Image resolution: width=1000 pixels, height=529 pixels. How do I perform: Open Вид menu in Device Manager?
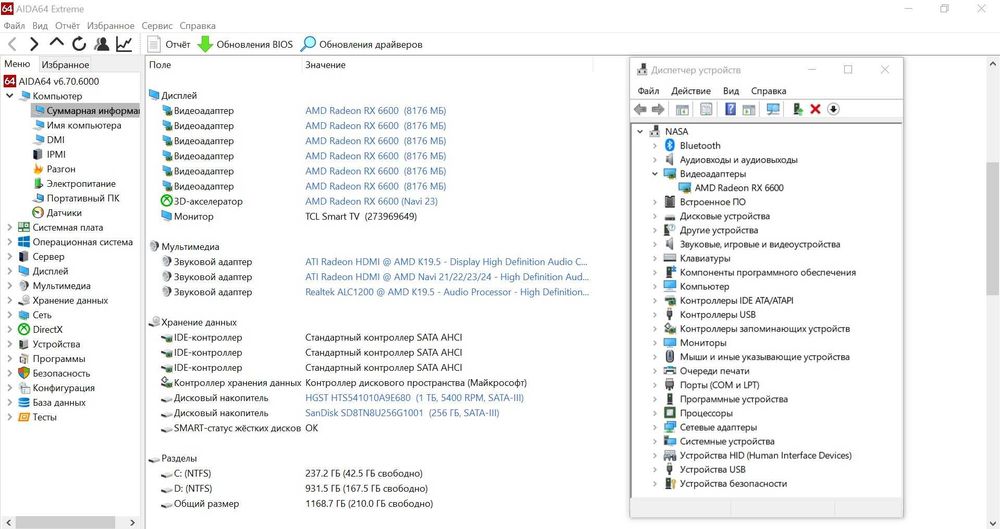point(731,91)
